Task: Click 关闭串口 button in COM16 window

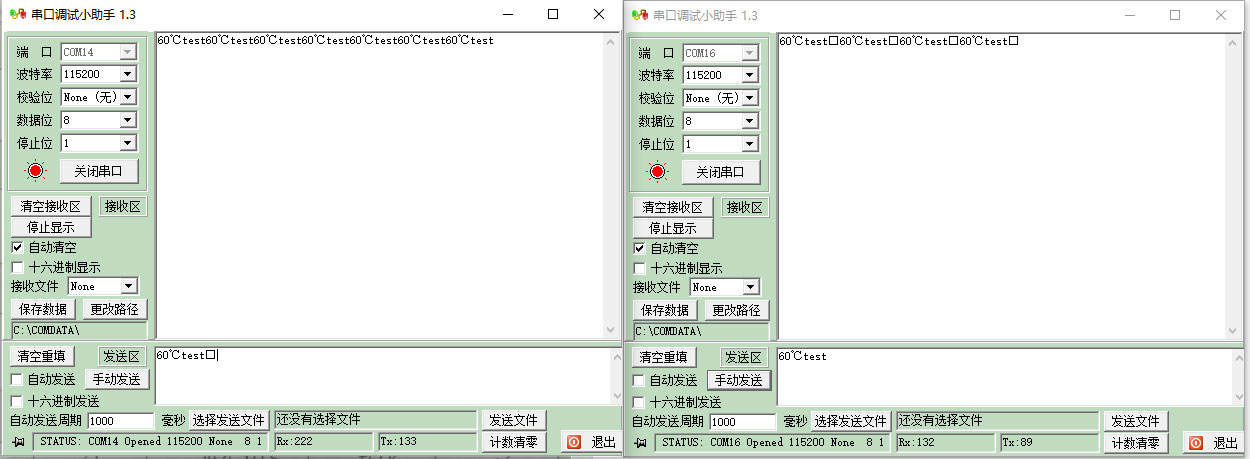Action: click(x=721, y=172)
